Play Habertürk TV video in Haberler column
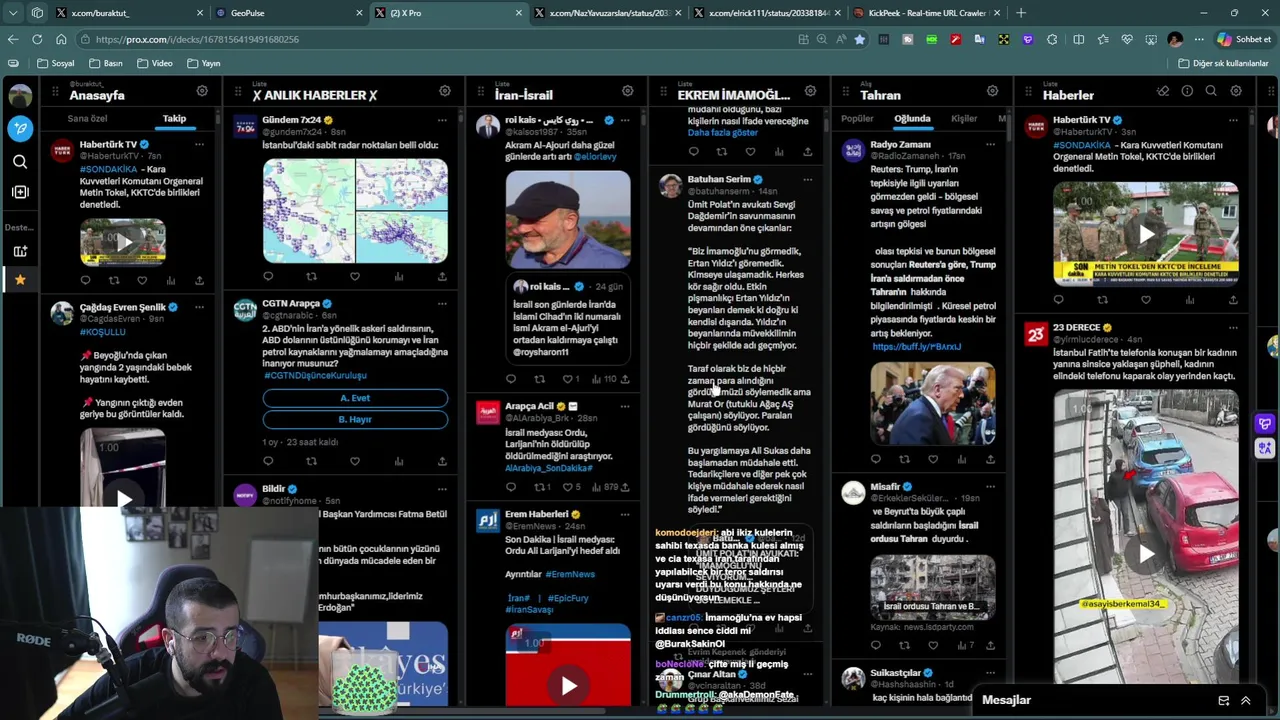Viewport: 1280px width, 720px height. (1146, 234)
